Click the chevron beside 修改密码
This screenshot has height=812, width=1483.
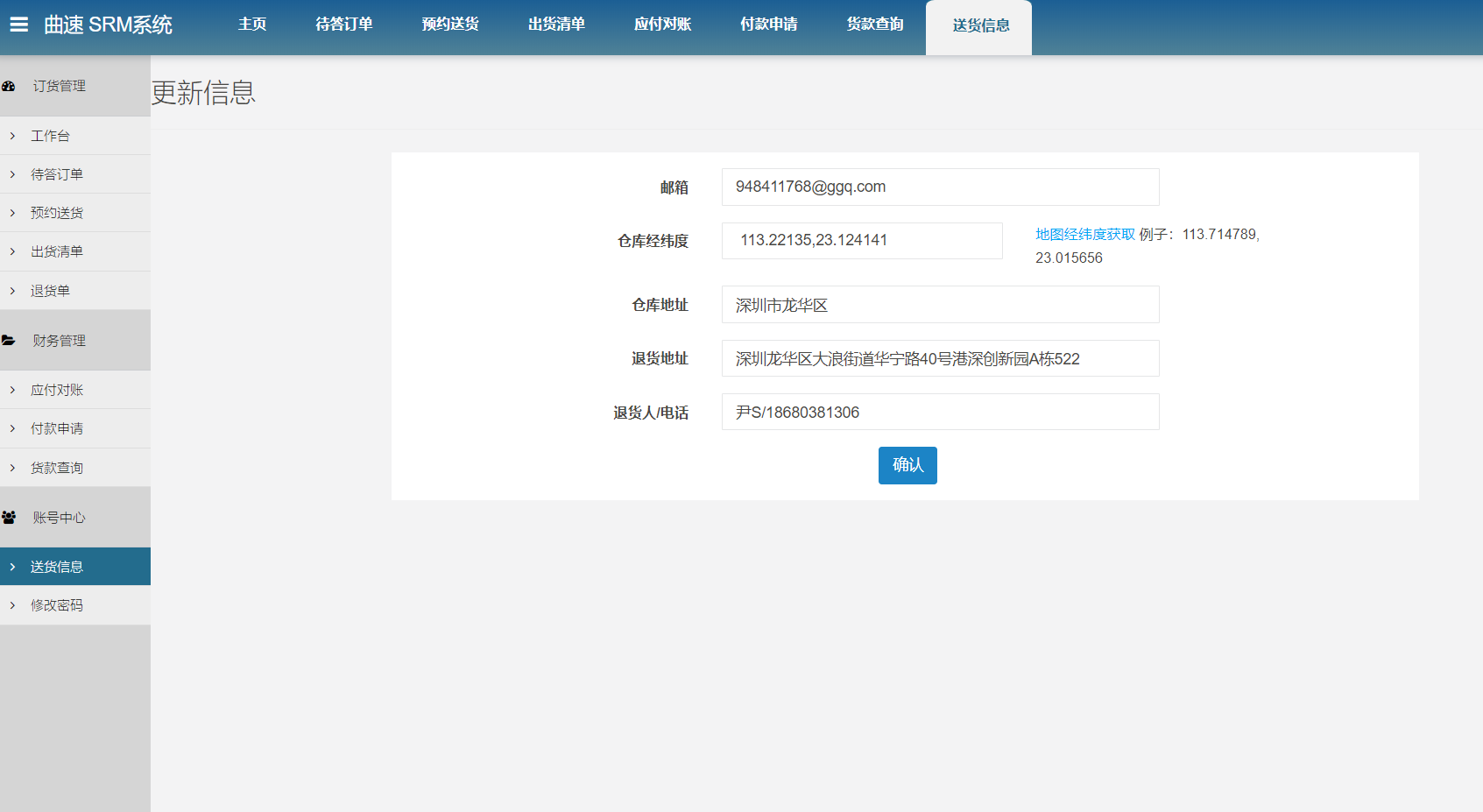pos(12,605)
